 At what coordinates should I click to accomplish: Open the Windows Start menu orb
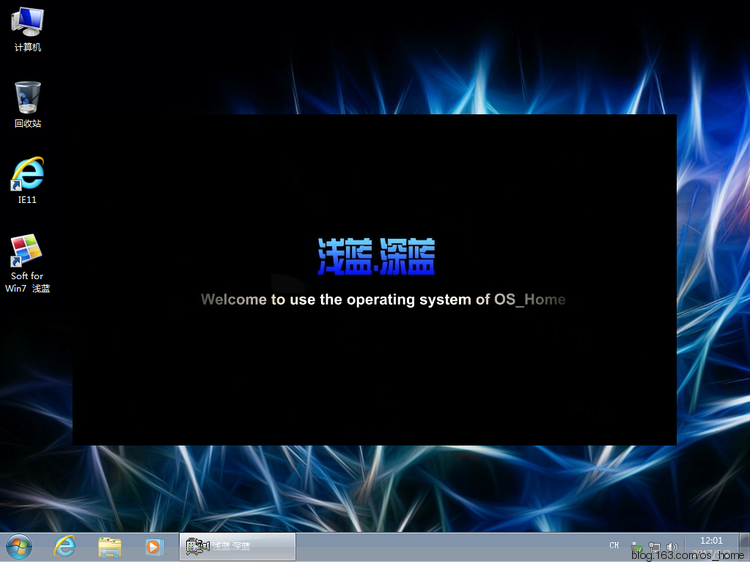[19, 546]
